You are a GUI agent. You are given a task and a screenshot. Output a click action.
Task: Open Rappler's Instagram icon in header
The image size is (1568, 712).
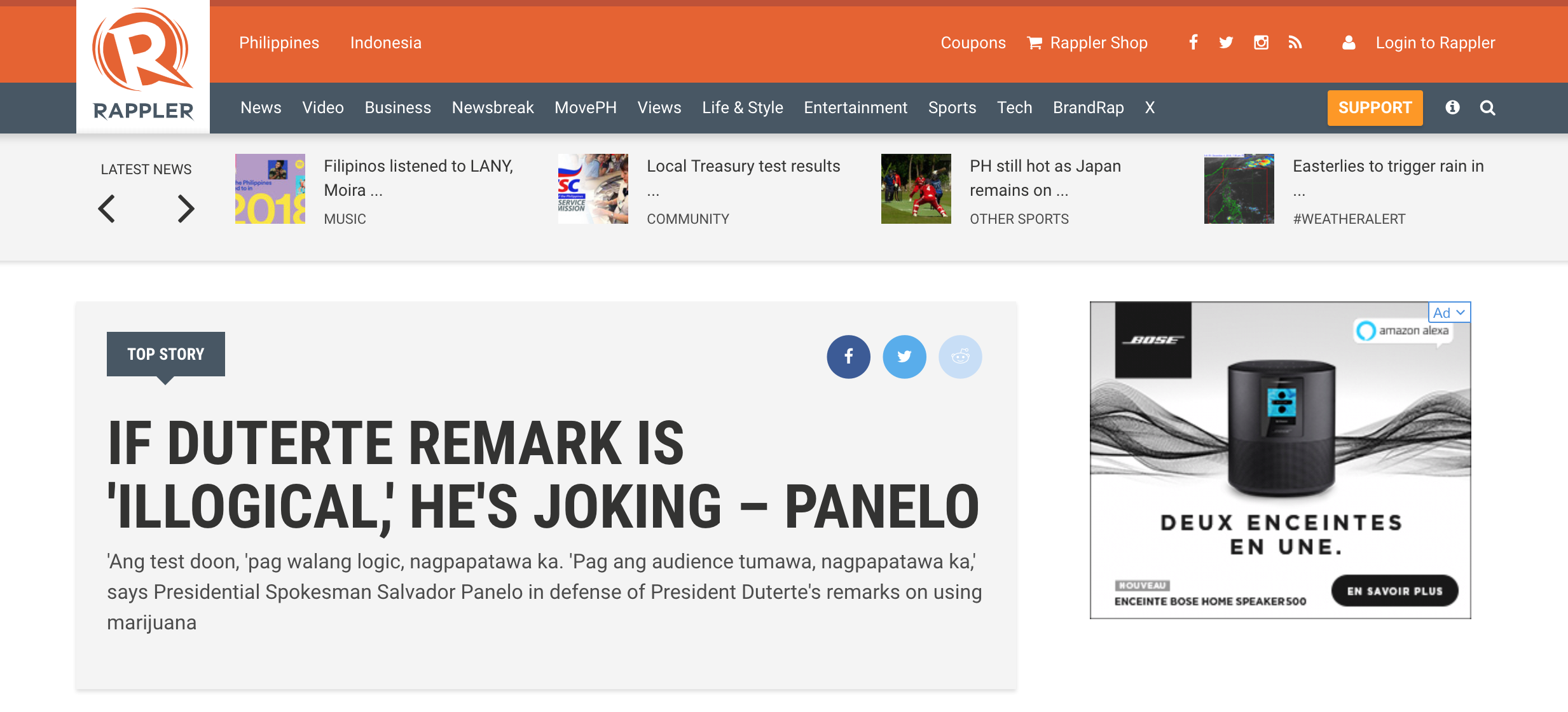click(1261, 43)
